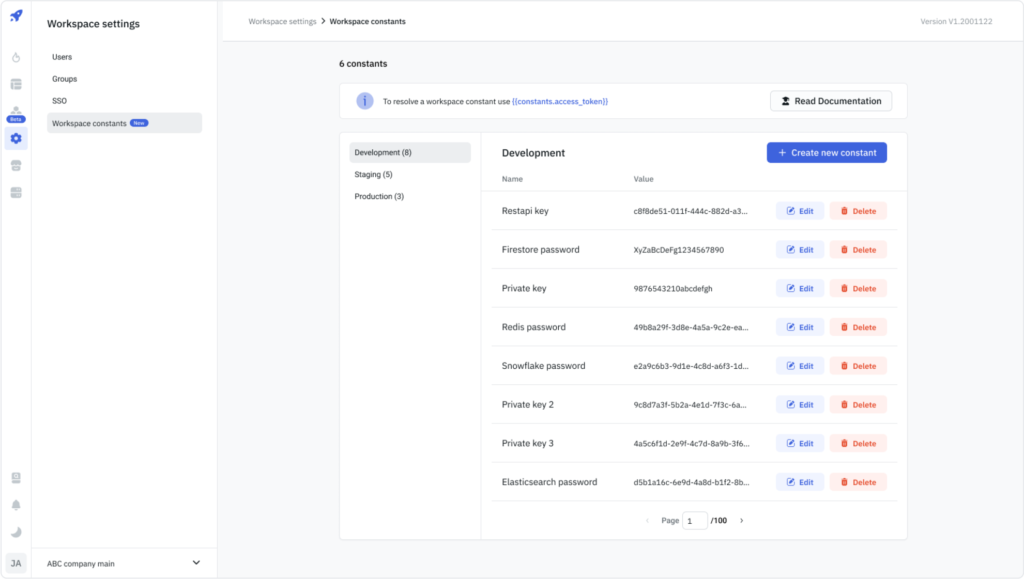Expand the ABC company main workspace switcher
1024x579 pixels.
point(123,563)
